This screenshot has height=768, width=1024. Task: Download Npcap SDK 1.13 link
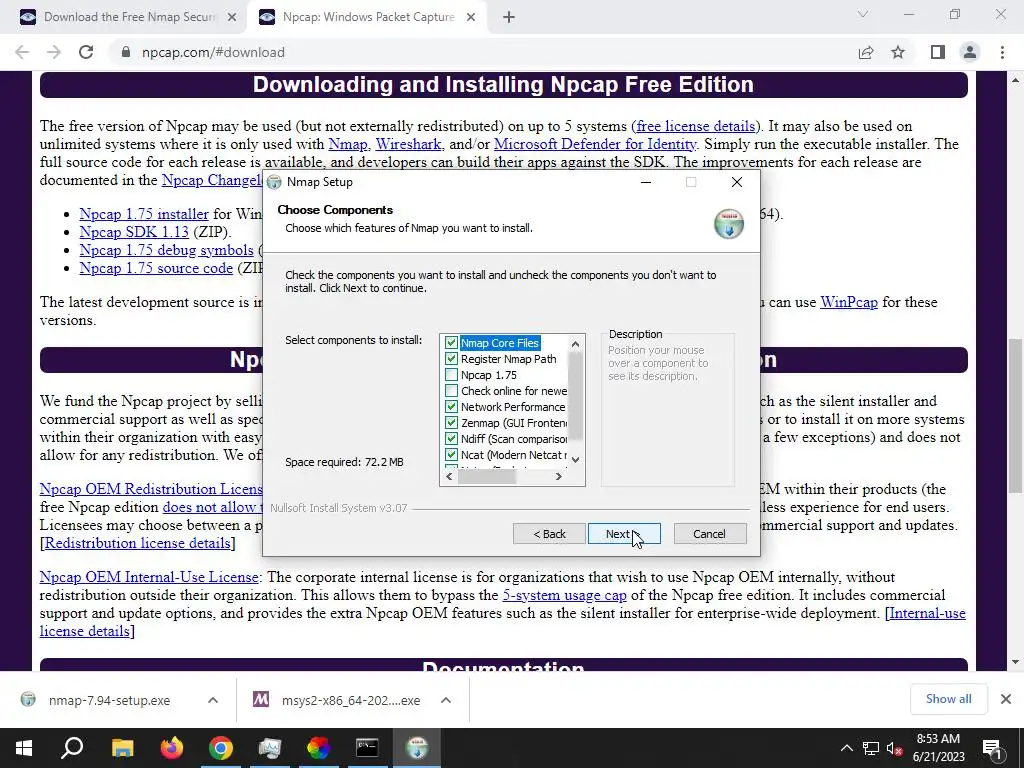(x=134, y=232)
